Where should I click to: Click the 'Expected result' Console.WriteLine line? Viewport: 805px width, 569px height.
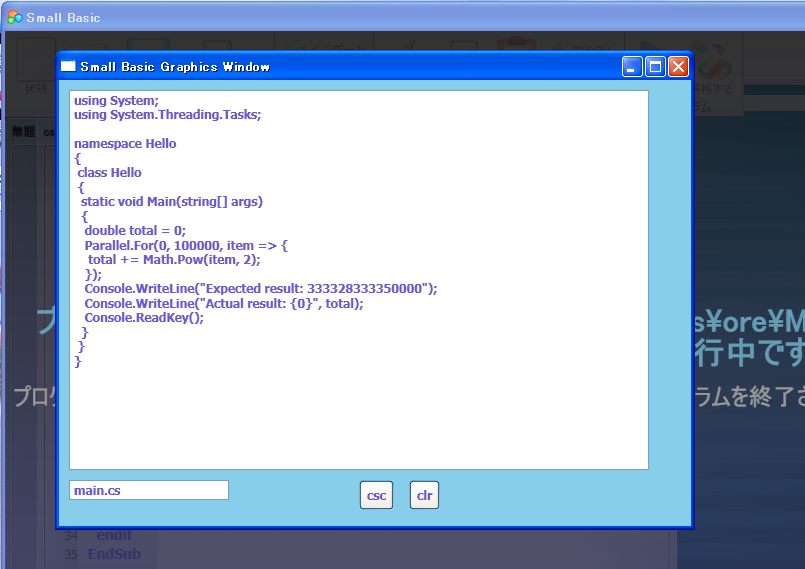tap(261, 289)
